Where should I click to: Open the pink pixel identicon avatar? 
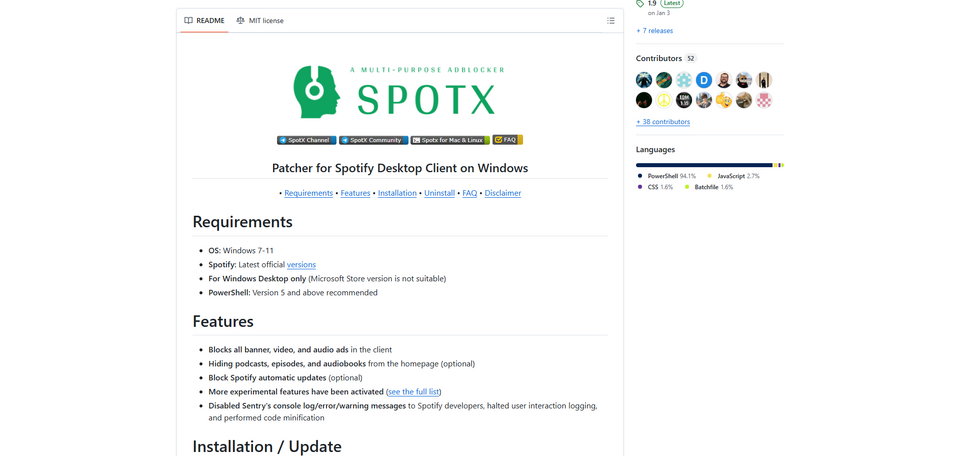click(764, 100)
